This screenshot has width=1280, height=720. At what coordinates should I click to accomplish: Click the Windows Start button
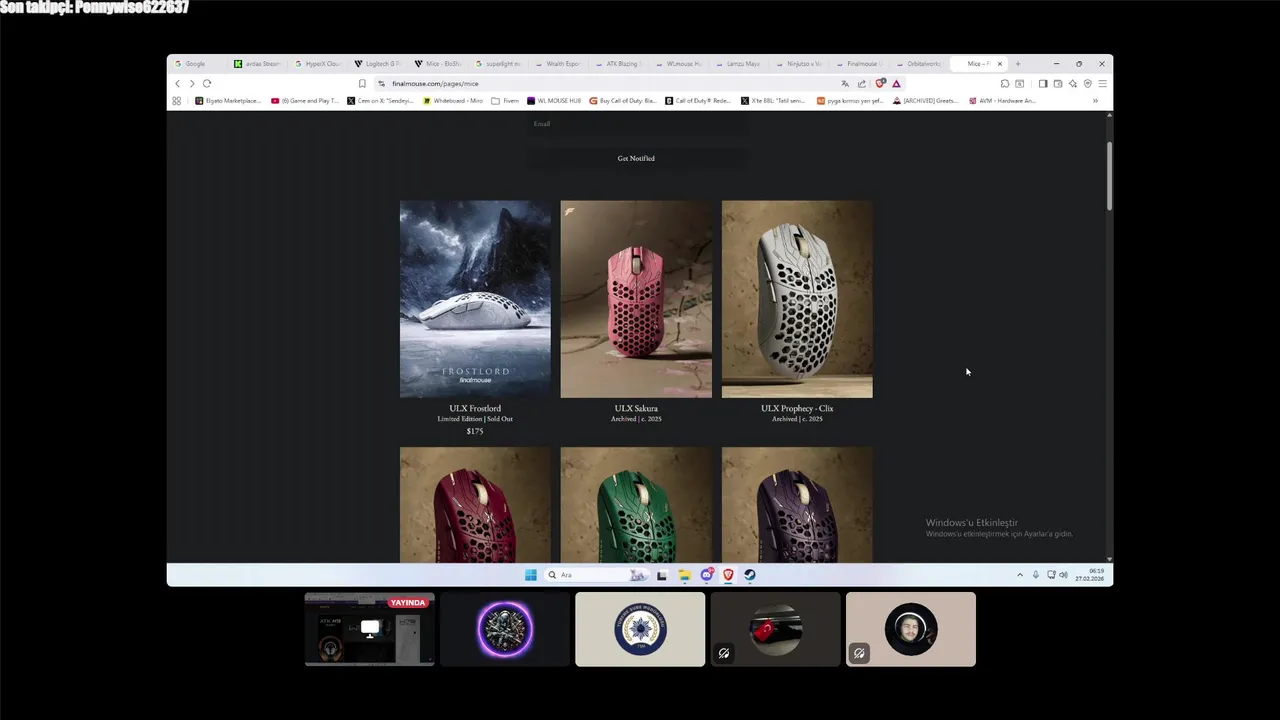click(x=531, y=575)
